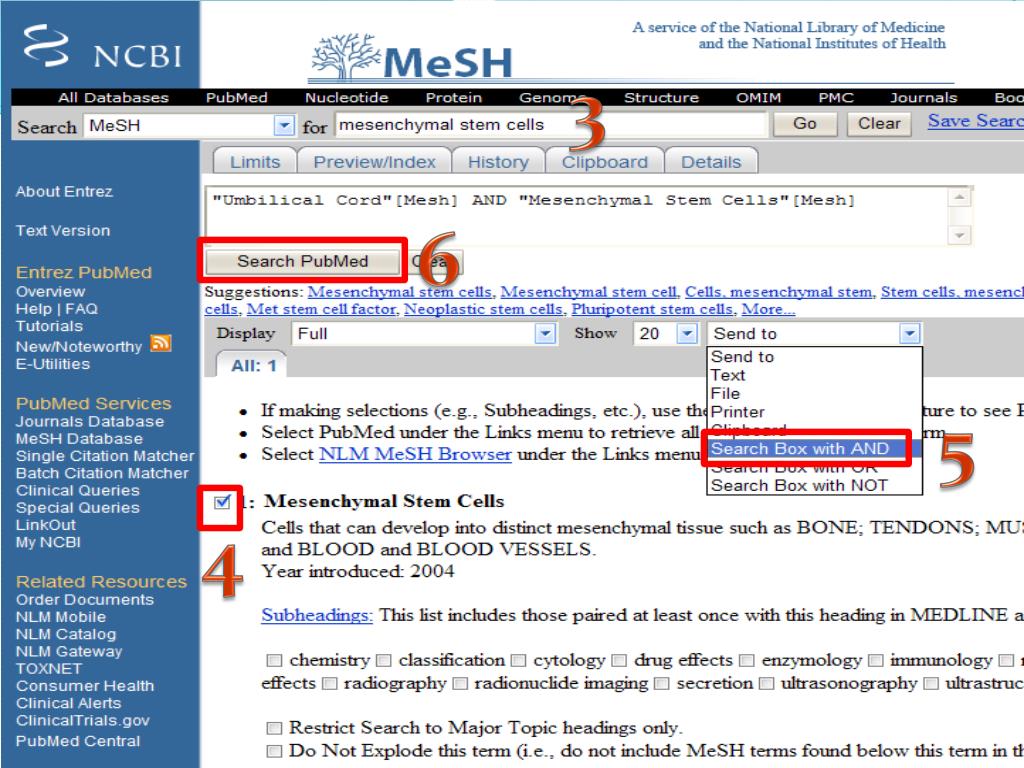Image resolution: width=1024 pixels, height=768 pixels.
Task: Open About Entrez in the sidebar
Action: coord(64,191)
